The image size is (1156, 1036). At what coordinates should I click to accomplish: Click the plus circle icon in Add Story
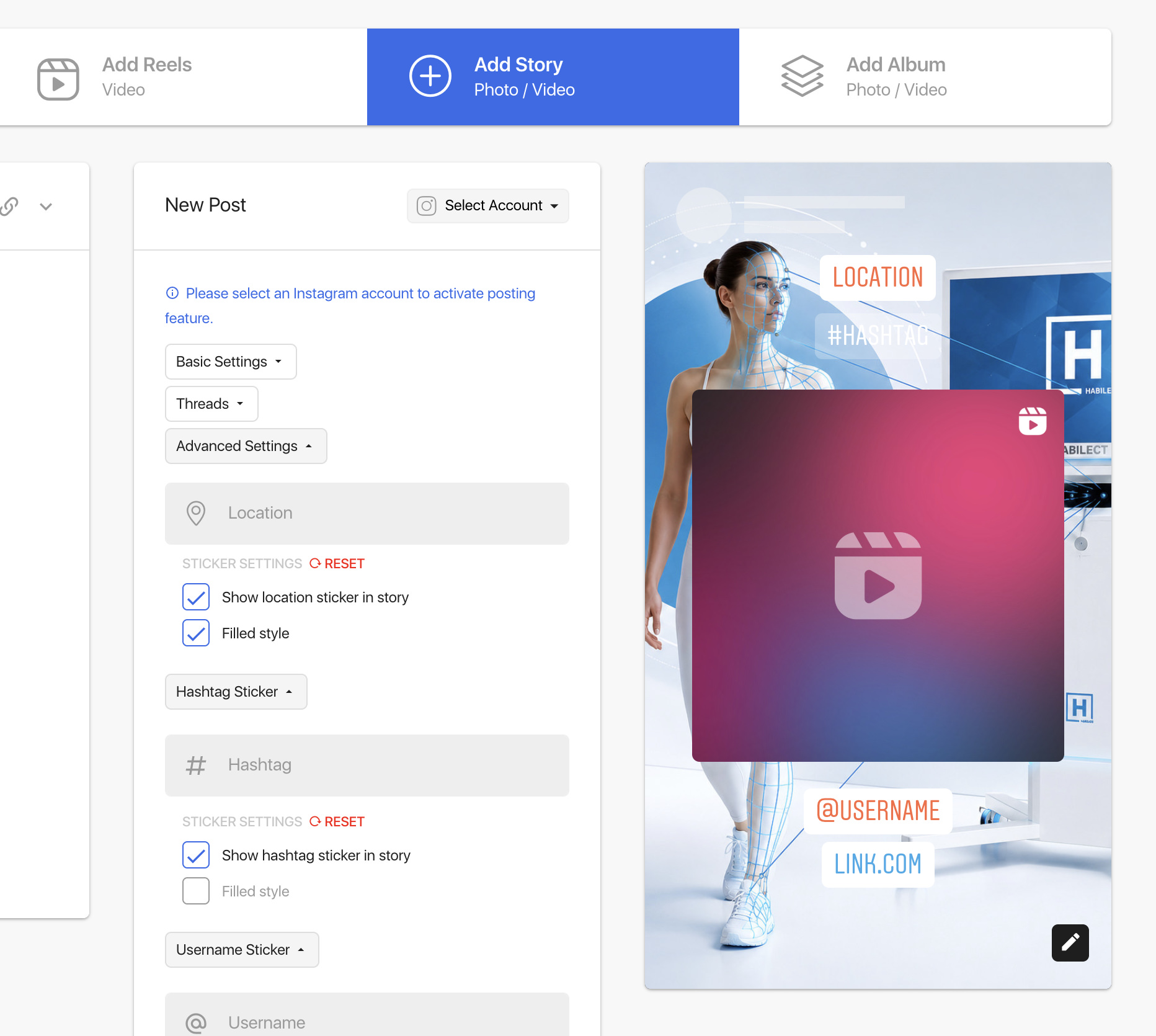click(x=430, y=76)
